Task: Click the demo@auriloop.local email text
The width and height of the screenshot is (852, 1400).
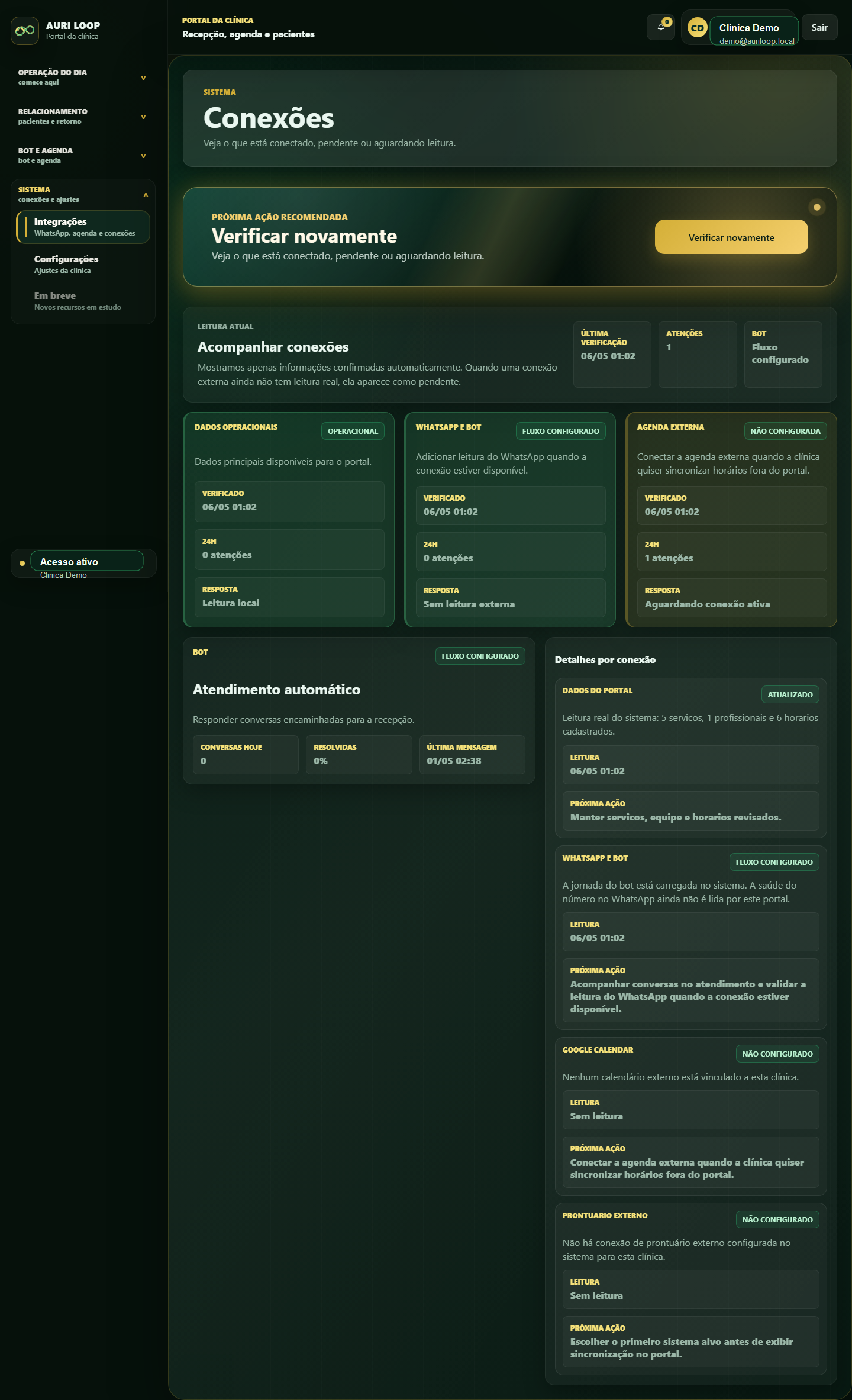Action: point(757,41)
